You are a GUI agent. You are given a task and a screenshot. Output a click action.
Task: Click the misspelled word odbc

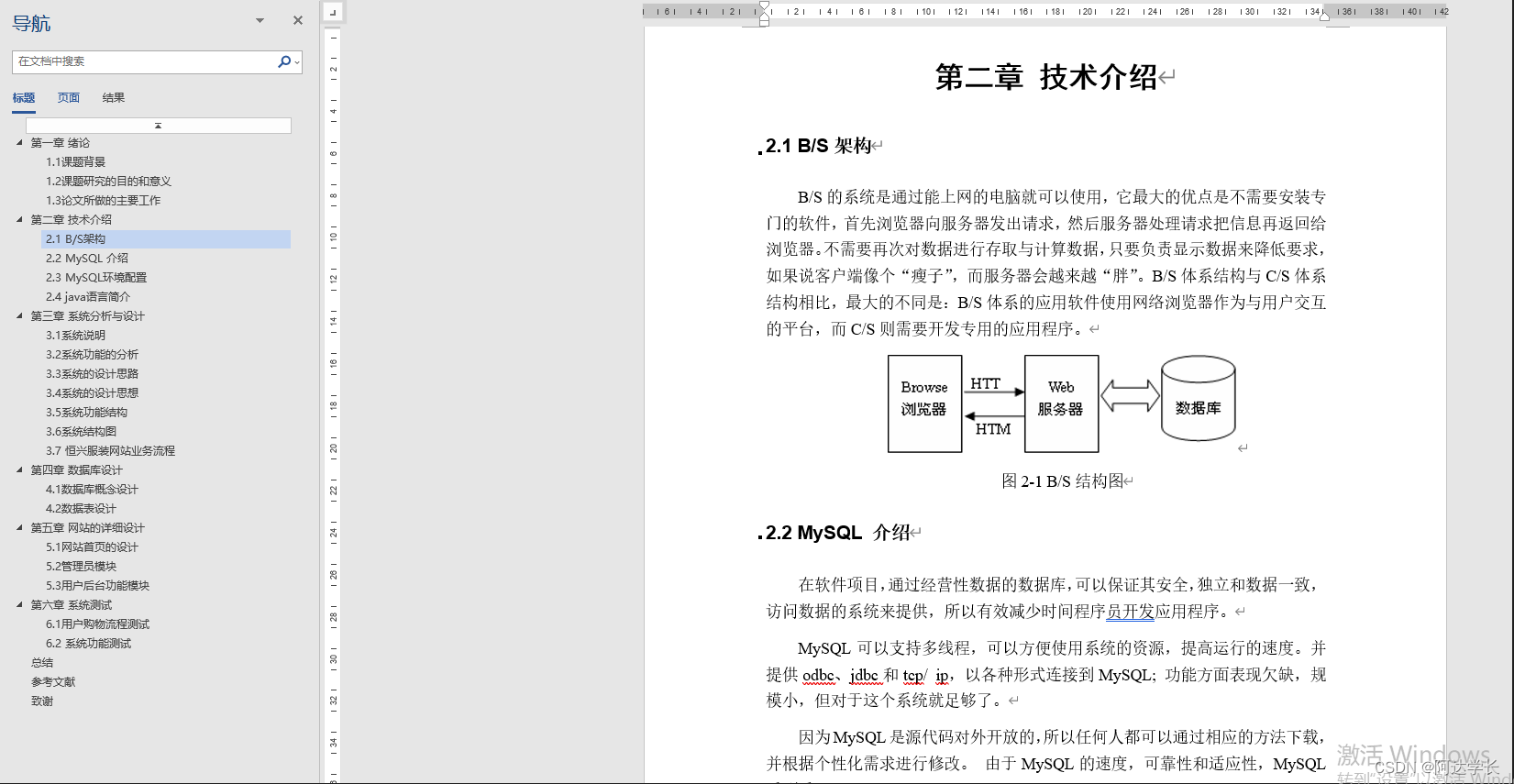point(819,675)
